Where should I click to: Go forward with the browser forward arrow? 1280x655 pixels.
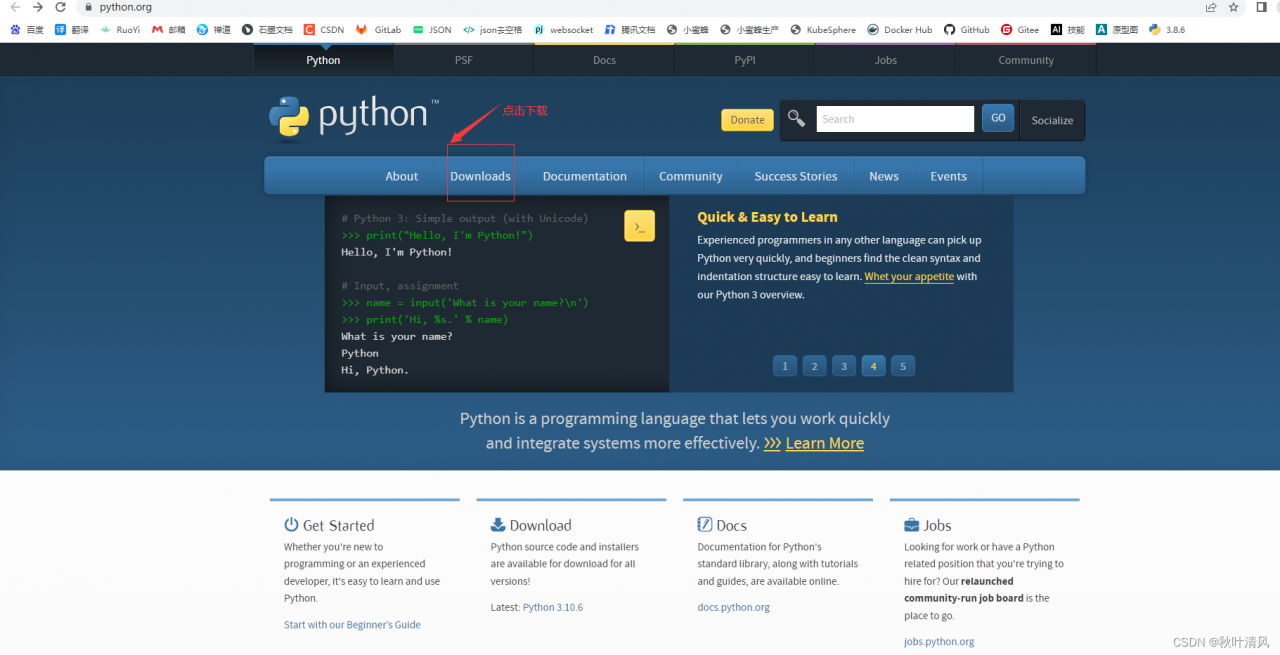tap(38, 7)
